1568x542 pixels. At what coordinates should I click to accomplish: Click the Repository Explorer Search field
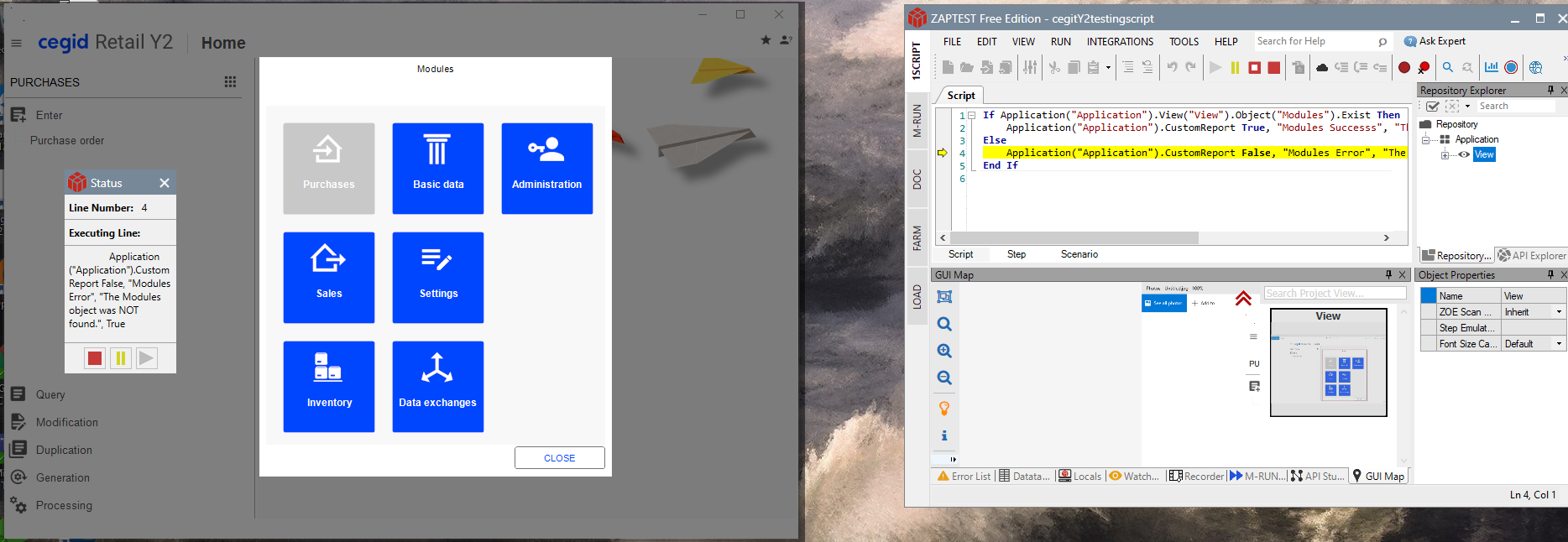(1517, 106)
